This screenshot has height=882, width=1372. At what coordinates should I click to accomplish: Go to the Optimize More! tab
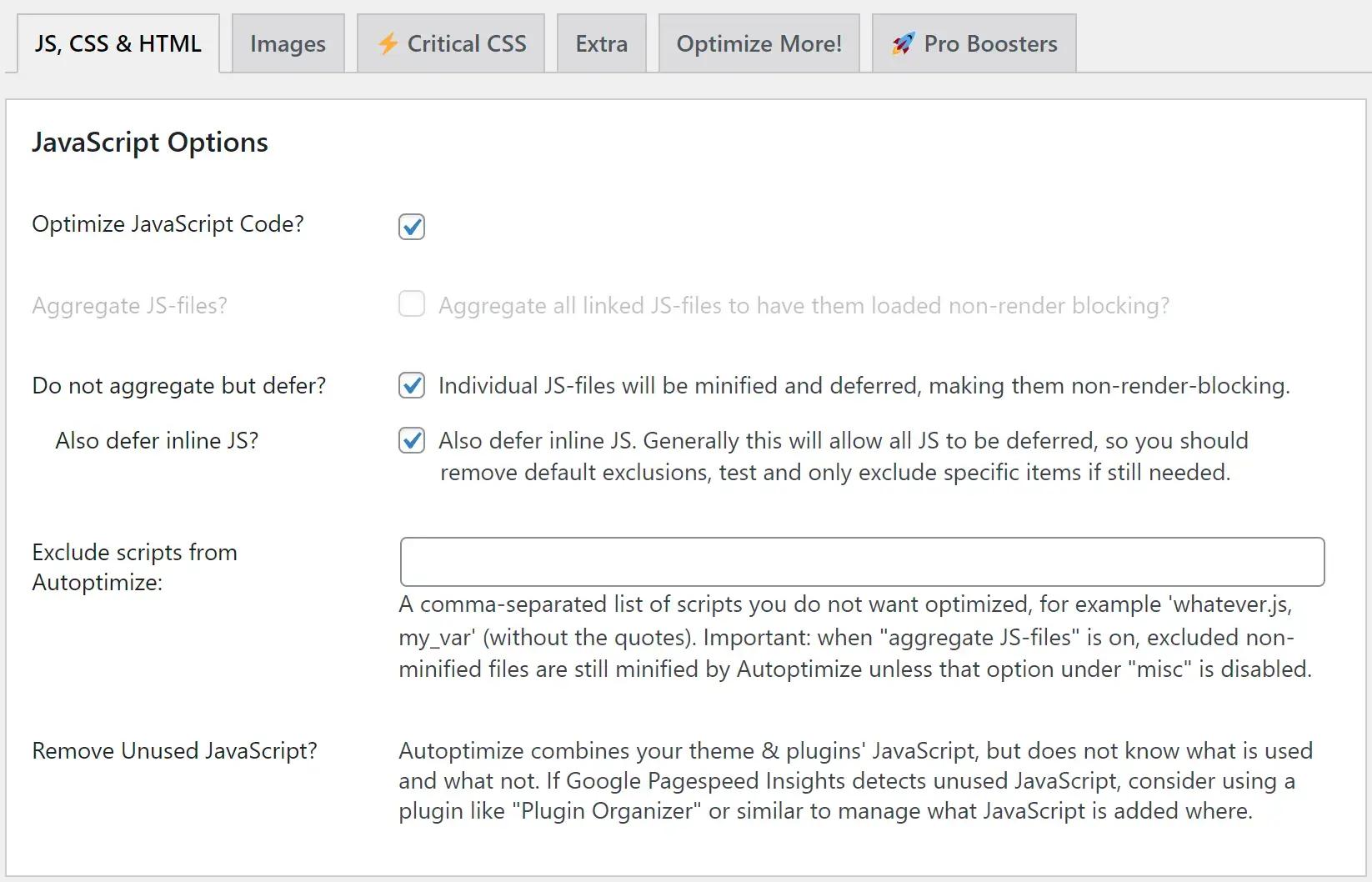(759, 43)
